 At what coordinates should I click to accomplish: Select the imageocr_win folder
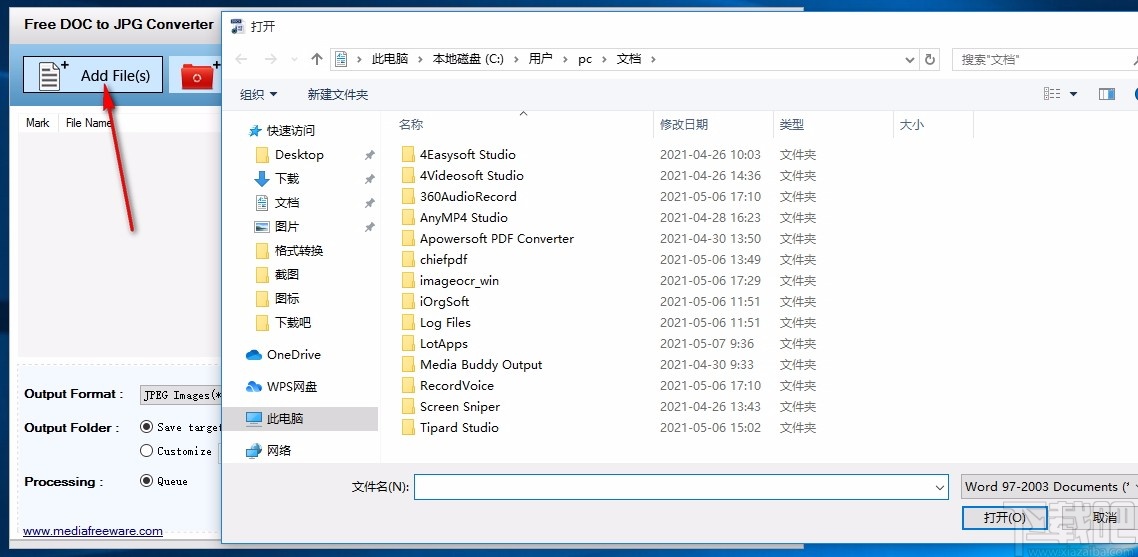459,281
